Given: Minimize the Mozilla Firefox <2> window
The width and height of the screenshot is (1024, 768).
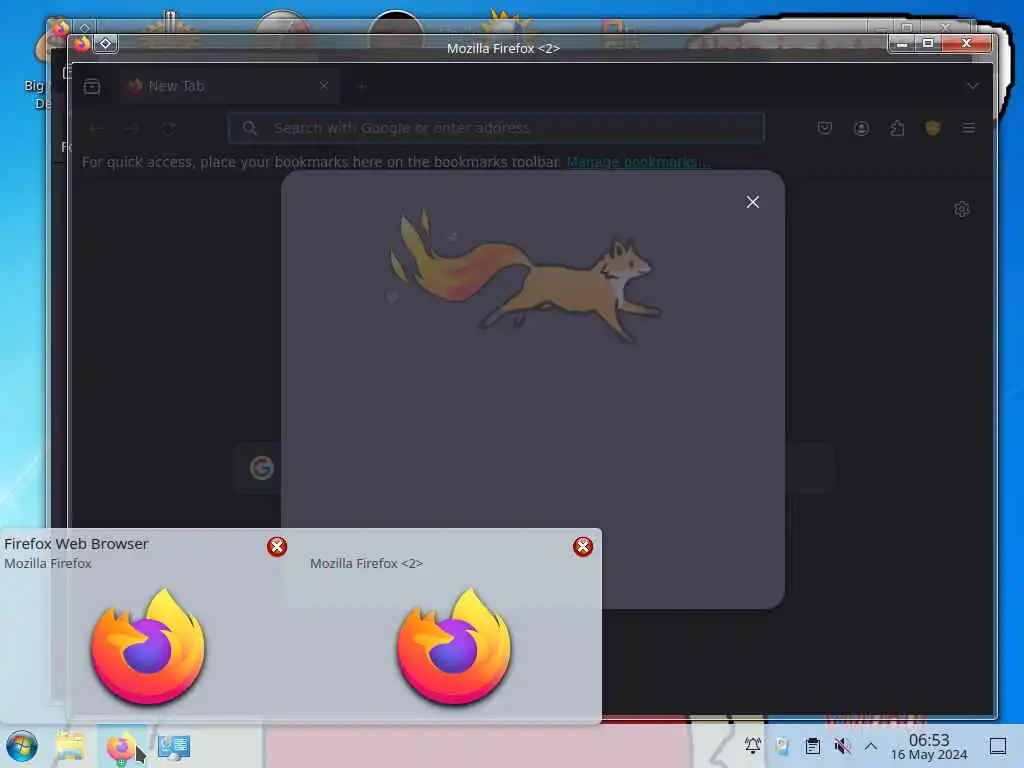Looking at the screenshot, I should (x=902, y=44).
